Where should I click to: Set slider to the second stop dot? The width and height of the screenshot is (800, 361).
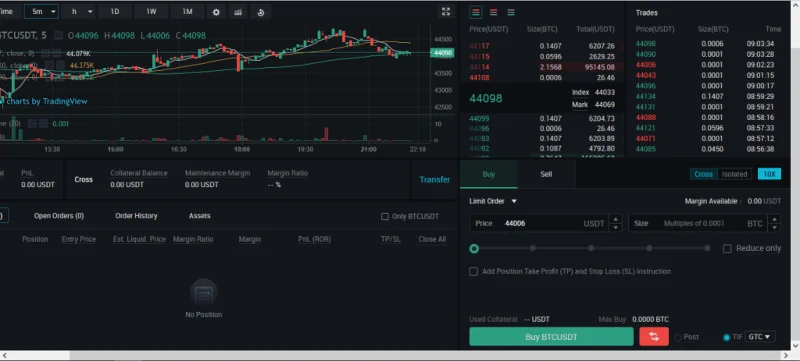pos(533,248)
